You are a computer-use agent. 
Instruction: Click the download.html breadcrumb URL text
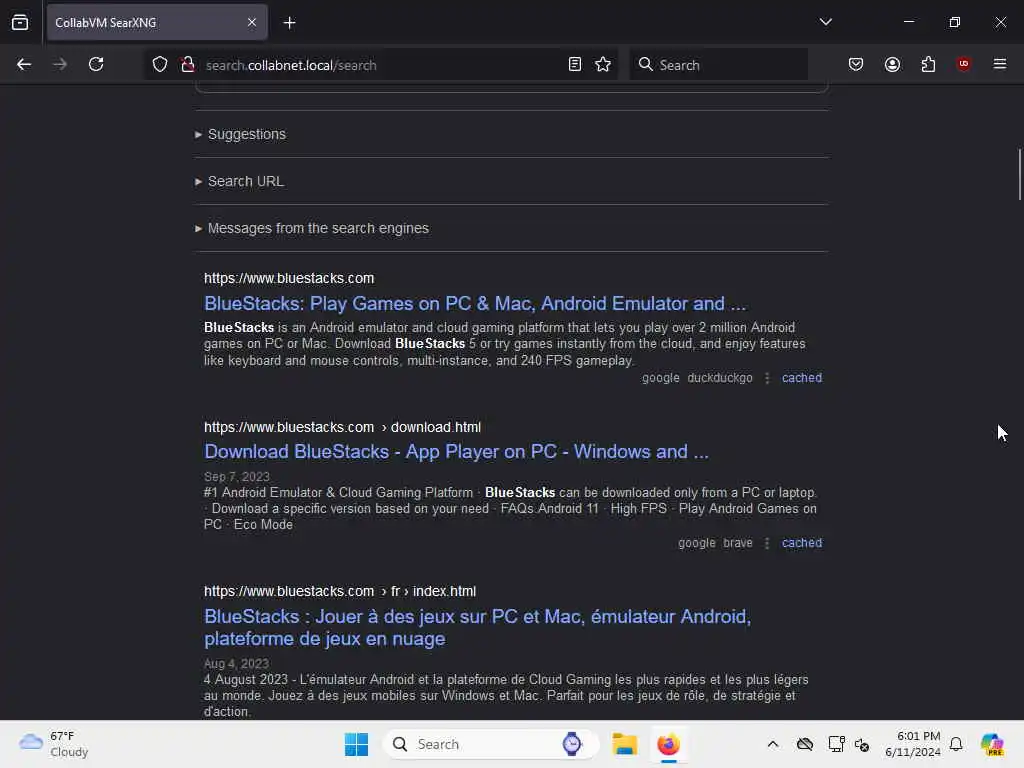pyautogui.click(x=436, y=427)
